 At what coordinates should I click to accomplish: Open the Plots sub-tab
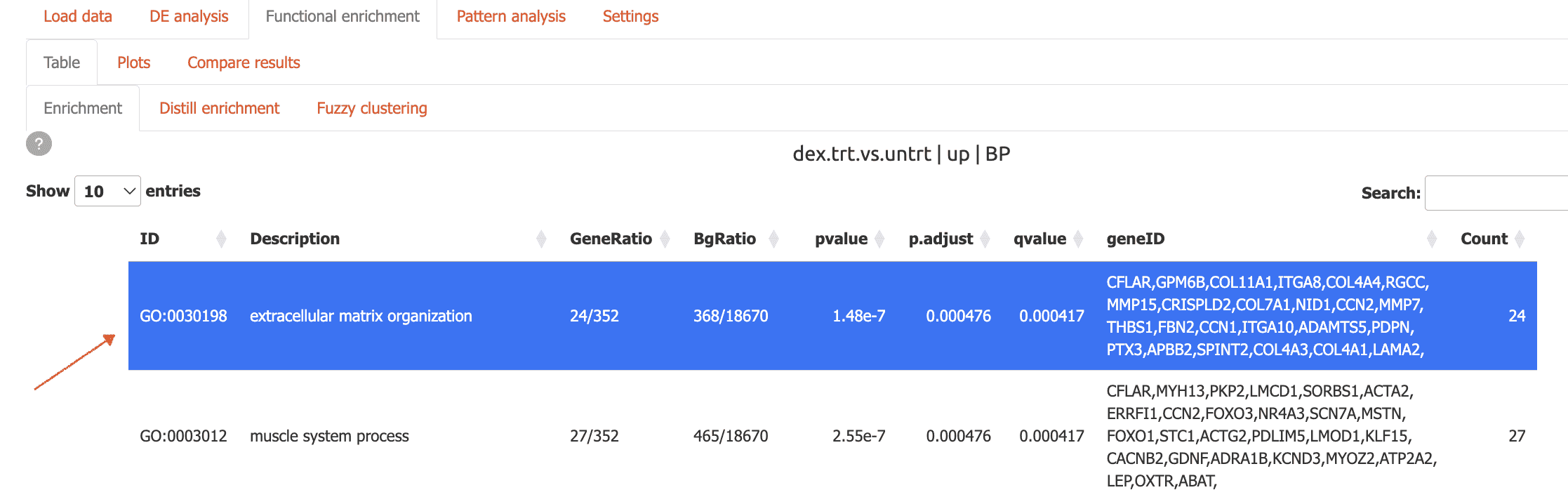click(133, 63)
